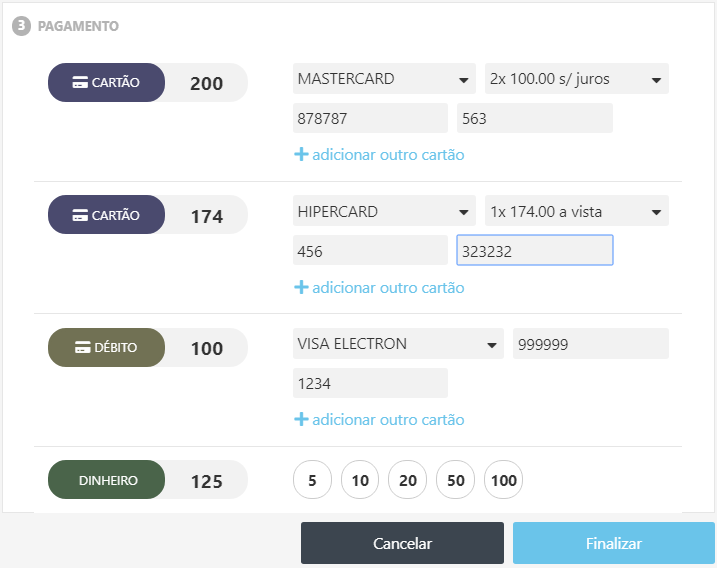
Task: Open the MASTERCARD card brand dropdown
Action: 385,79
